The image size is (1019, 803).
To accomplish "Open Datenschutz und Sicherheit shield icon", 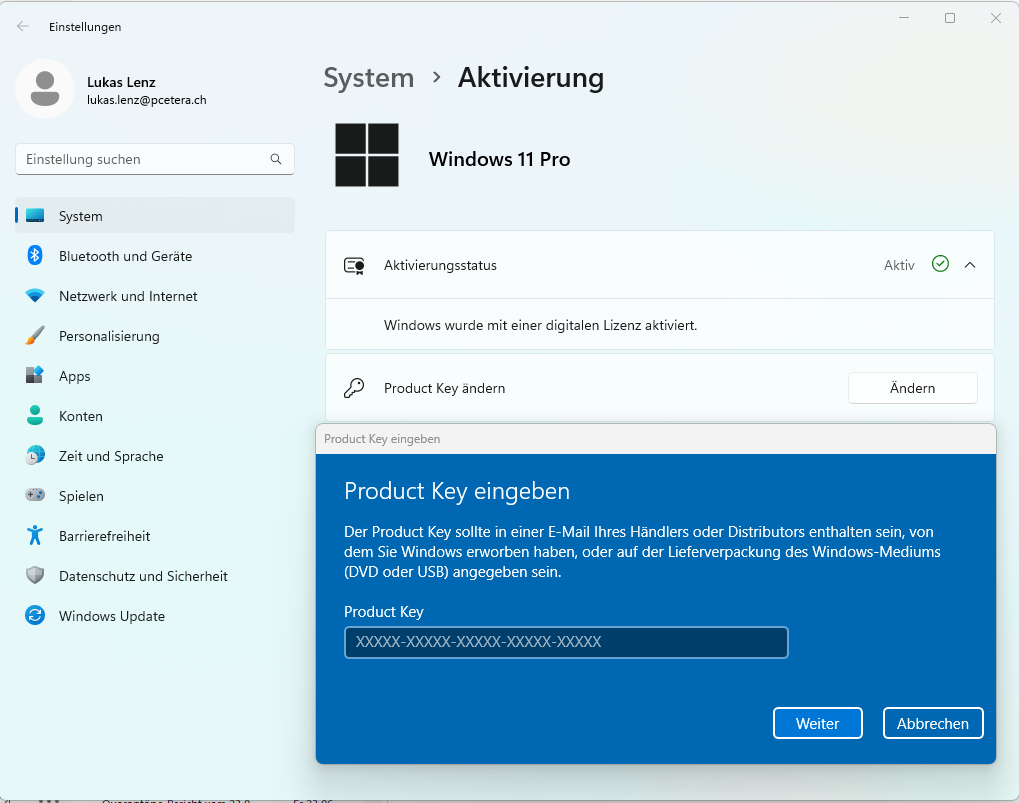I will coord(35,576).
